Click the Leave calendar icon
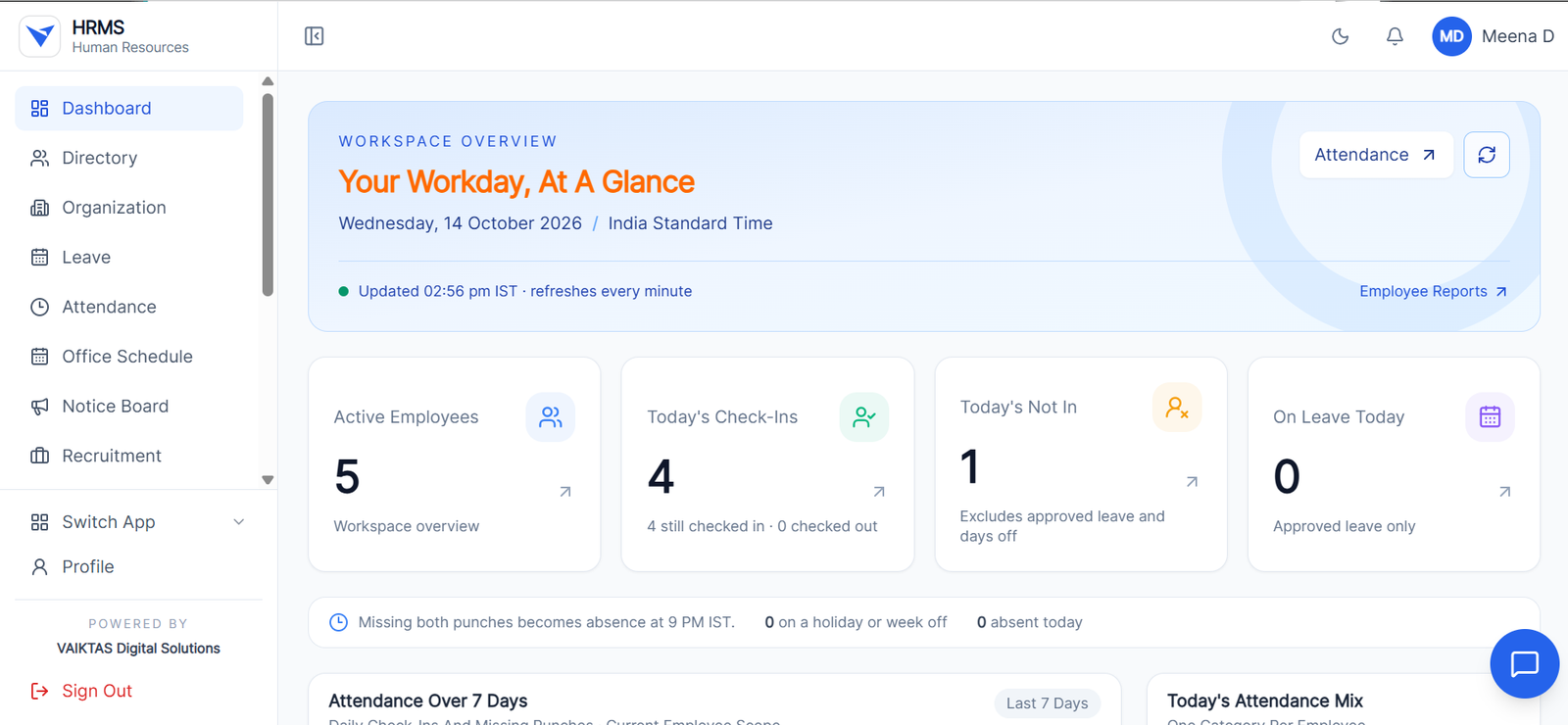This screenshot has height=725, width=1568. click(39, 257)
